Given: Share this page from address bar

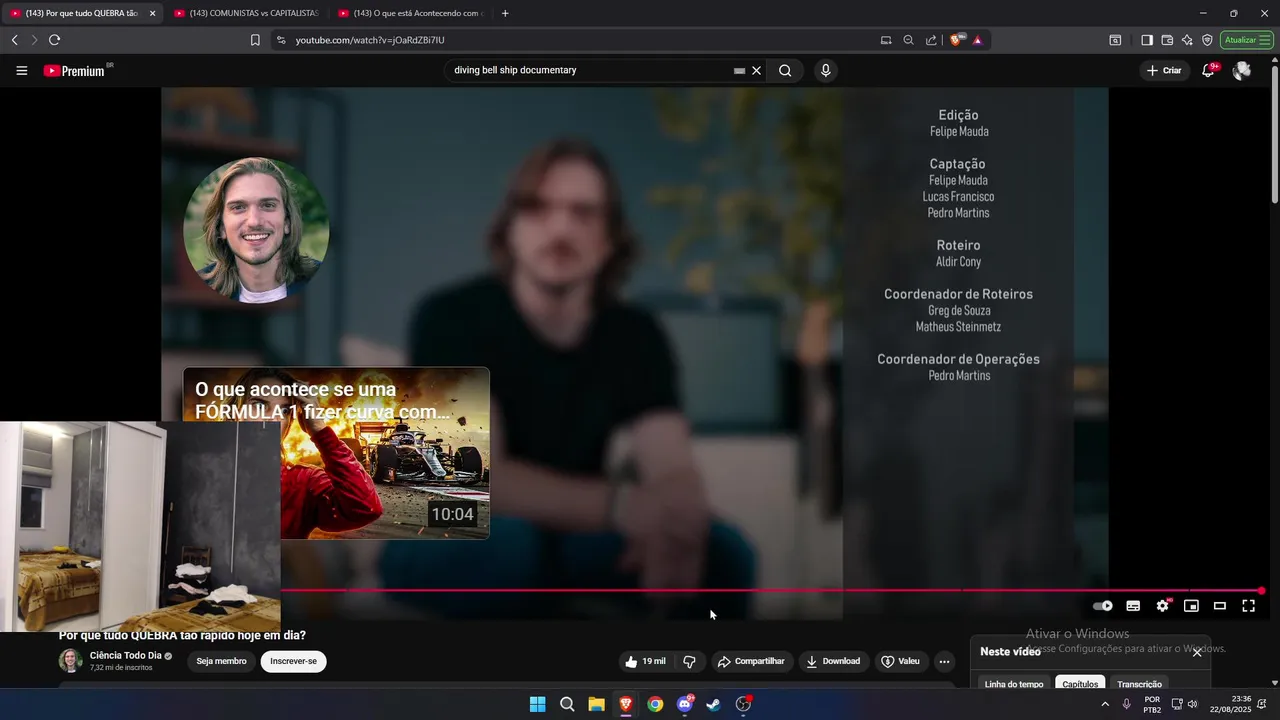Looking at the screenshot, I should click(931, 40).
